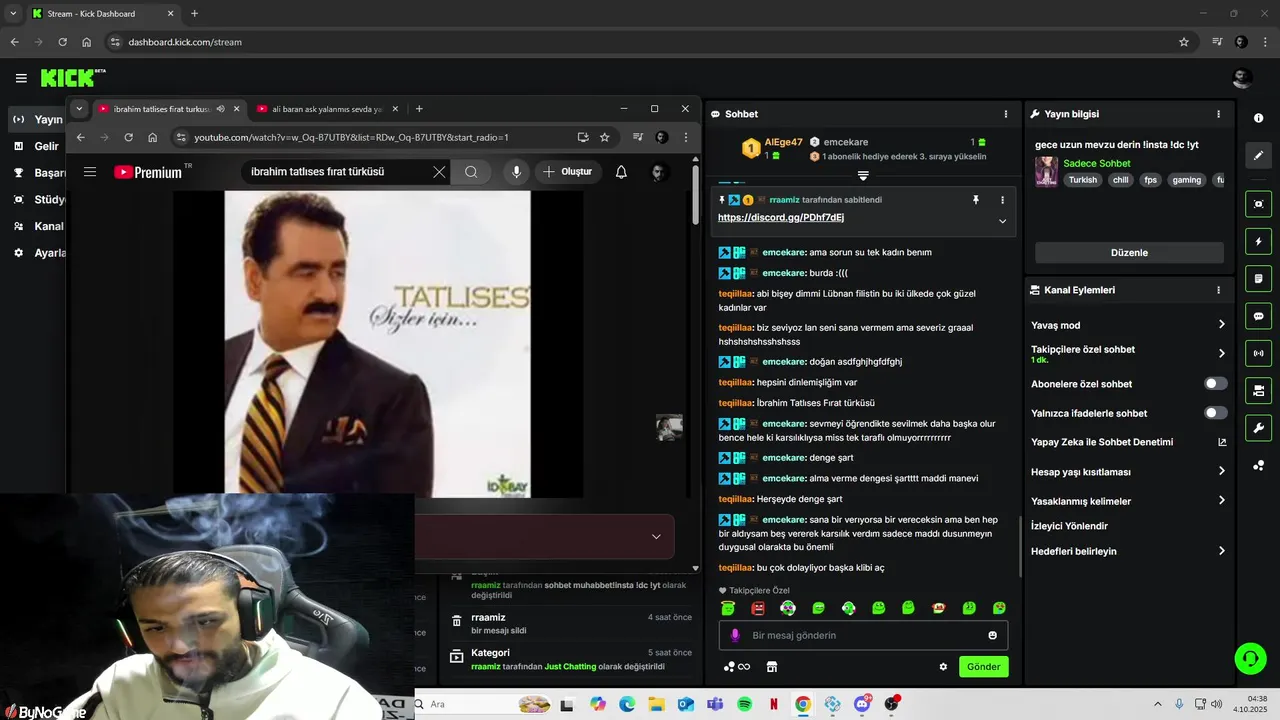Screen dimensions: 1280x720
Task: Click YouTube search magnifier button
Action: (471, 172)
